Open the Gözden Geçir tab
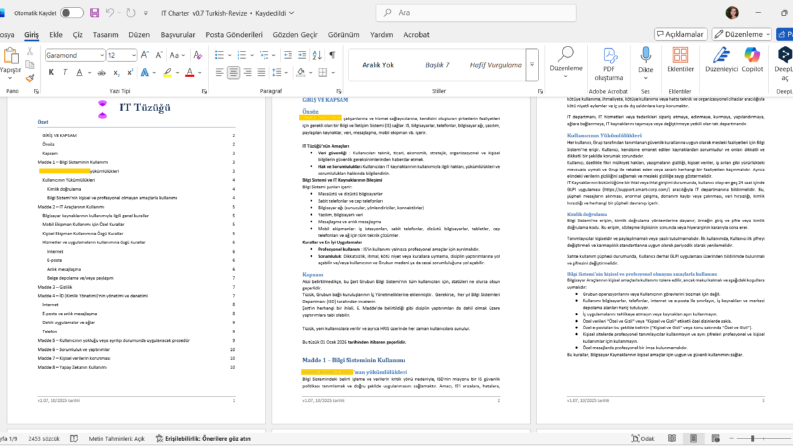Image resolution: width=793 pixels, height=446 pixels. pos(295,35)
